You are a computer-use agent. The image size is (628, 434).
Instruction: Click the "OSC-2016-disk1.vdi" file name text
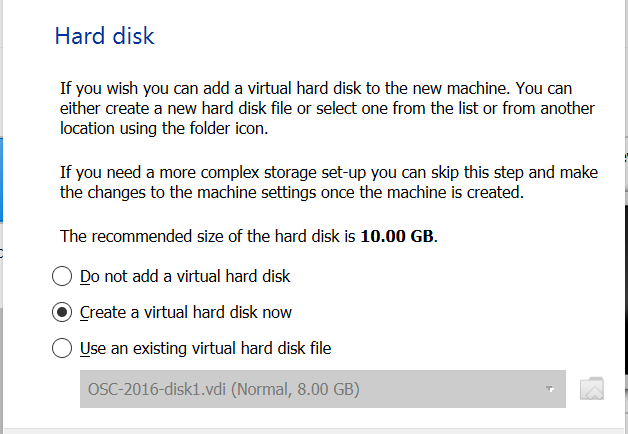pyautogui.click(x=154, y=389)
